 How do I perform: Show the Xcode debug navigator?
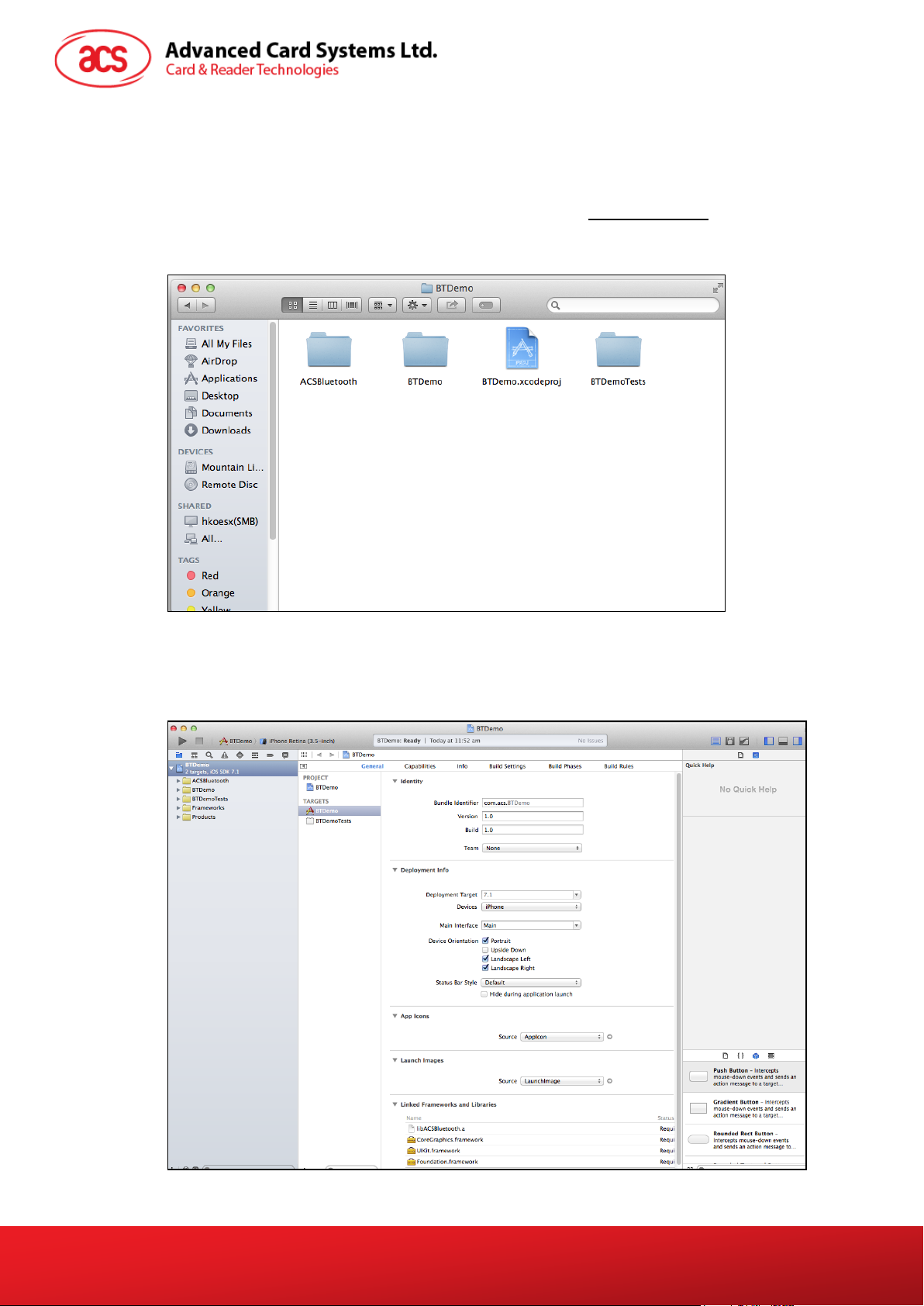[x=254, y=755]
